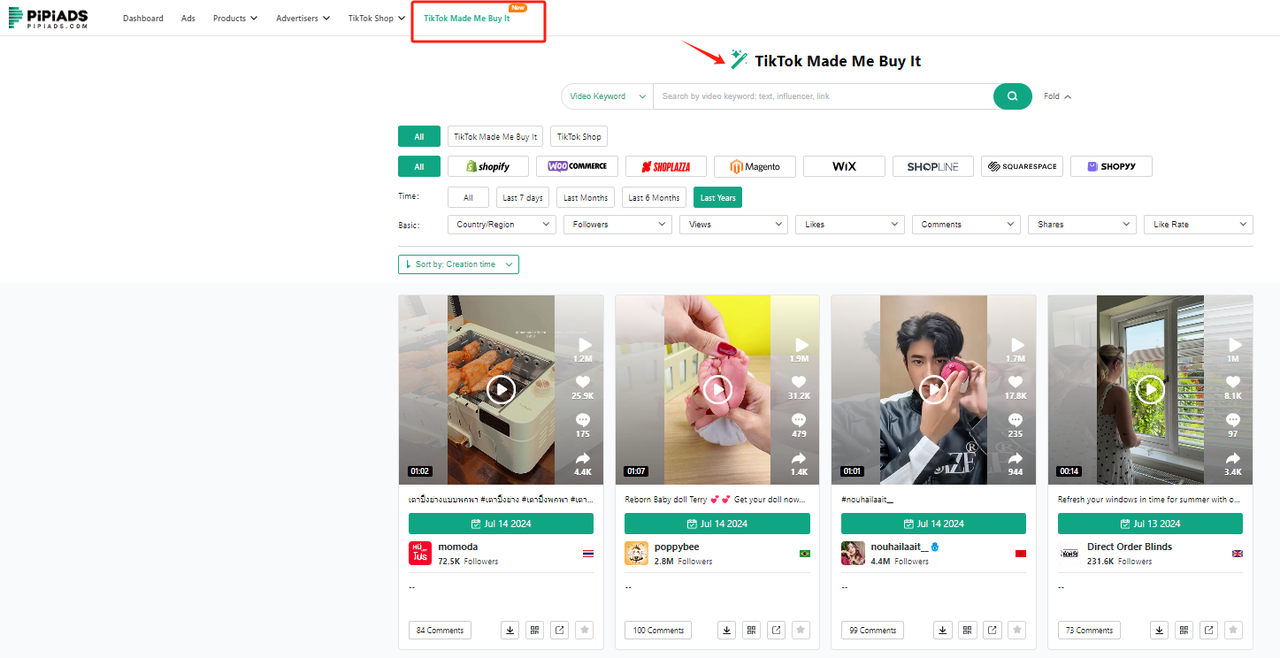Show QR code for nouhailaait__ video
Viewport: 1280px width, 658px height.
coord(968,630)
